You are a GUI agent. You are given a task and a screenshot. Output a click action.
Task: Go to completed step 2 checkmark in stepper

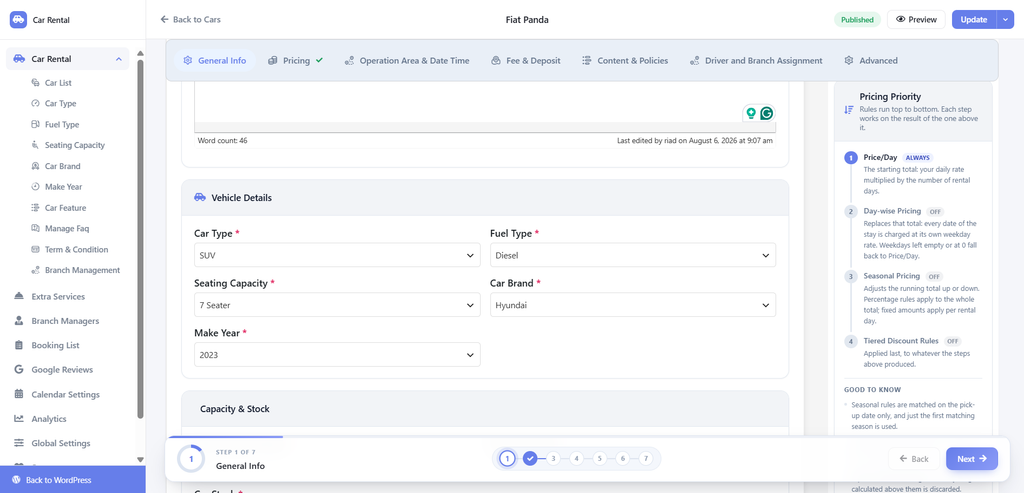click(x=530, y=458)
